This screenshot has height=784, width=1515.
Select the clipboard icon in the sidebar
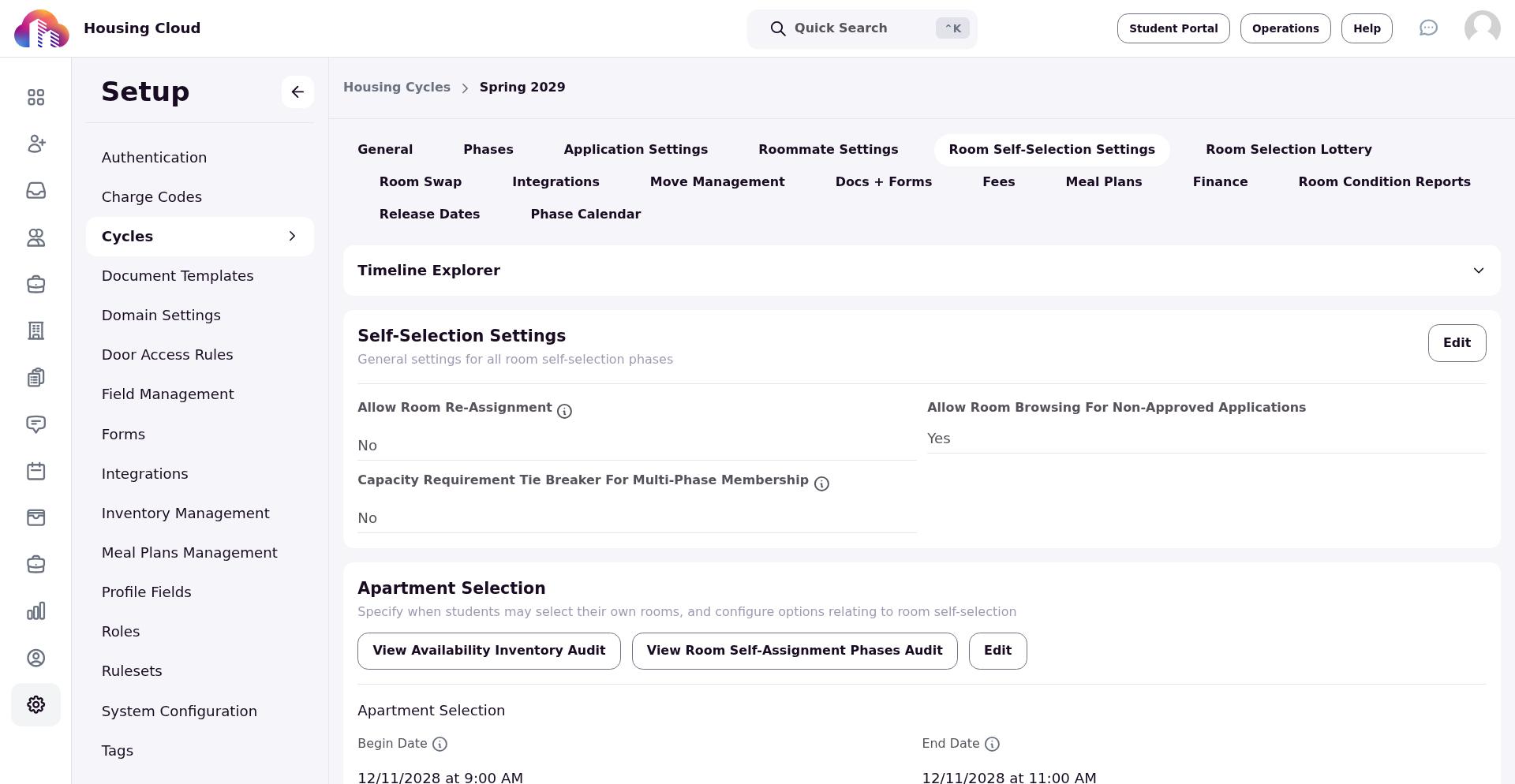pos(36,377)
